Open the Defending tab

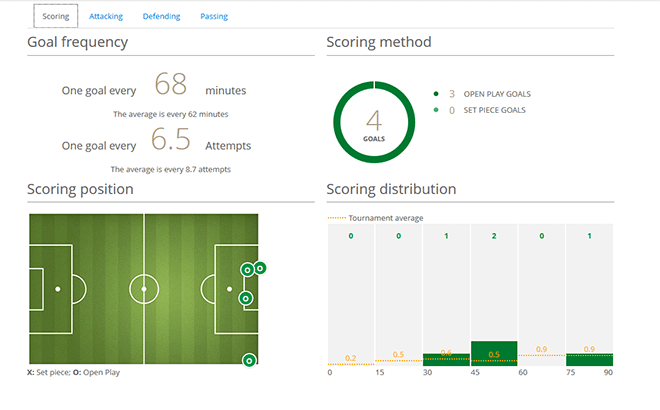click(x=161, y=17)
